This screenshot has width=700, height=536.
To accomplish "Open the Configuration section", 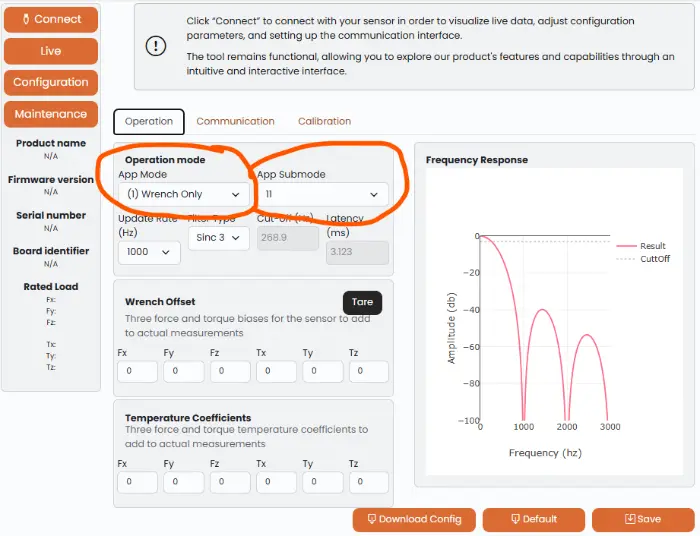I will tap(51, 82).
